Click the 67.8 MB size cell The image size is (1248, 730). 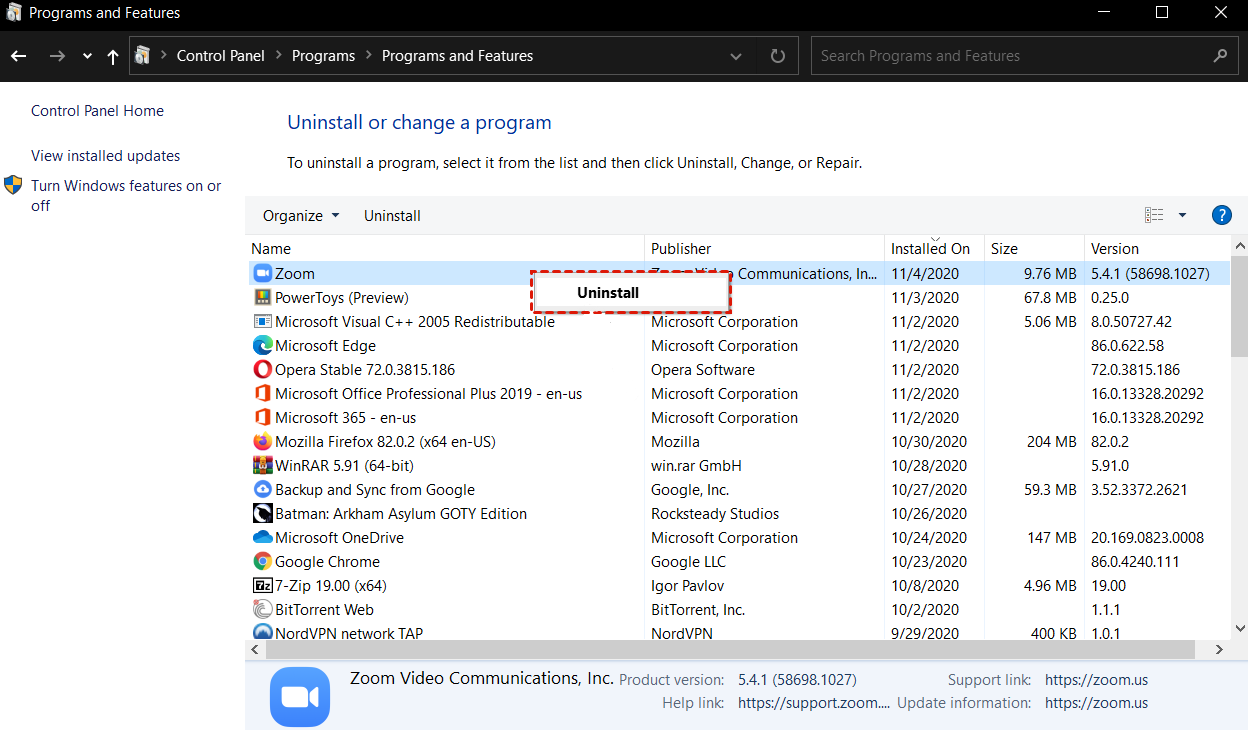pyautogui.click(x=1050, y=298)
